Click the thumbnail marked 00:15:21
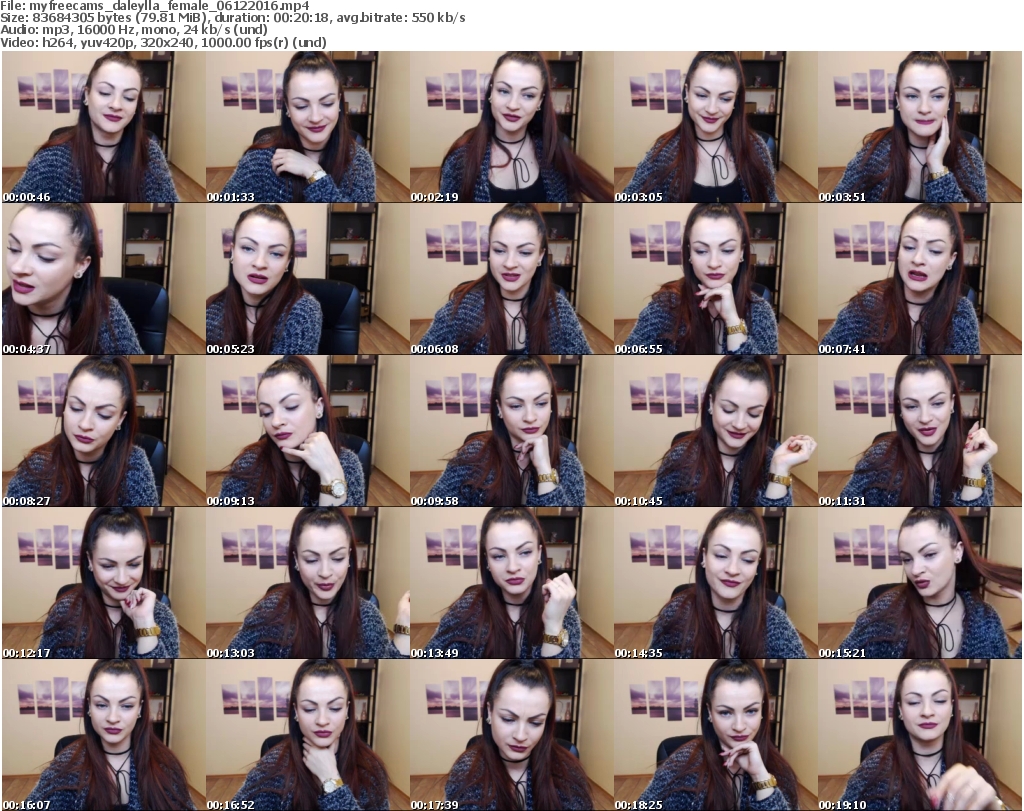Viewport: 1024px width, 811px height. (x=918, y=583)
